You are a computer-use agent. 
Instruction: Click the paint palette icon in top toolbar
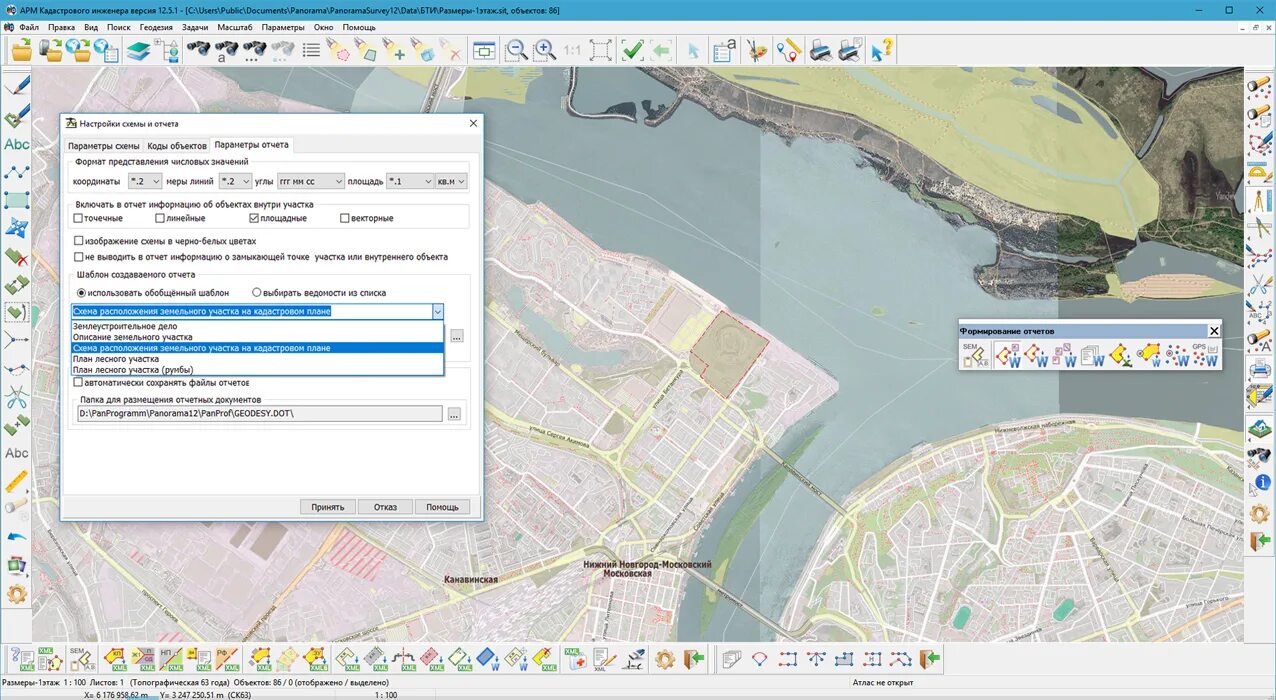tap(757, 49)
